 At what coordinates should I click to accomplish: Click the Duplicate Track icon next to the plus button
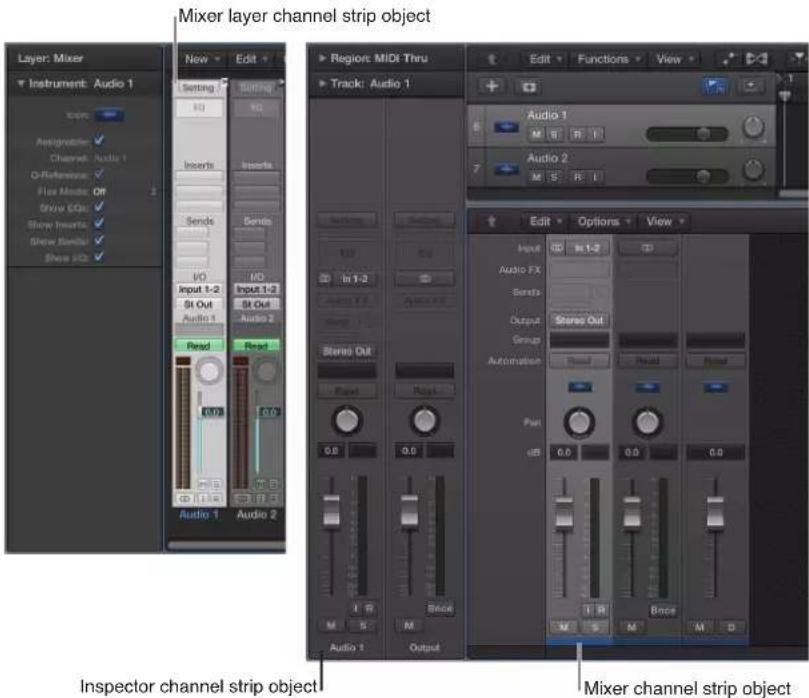coord(529,87)
